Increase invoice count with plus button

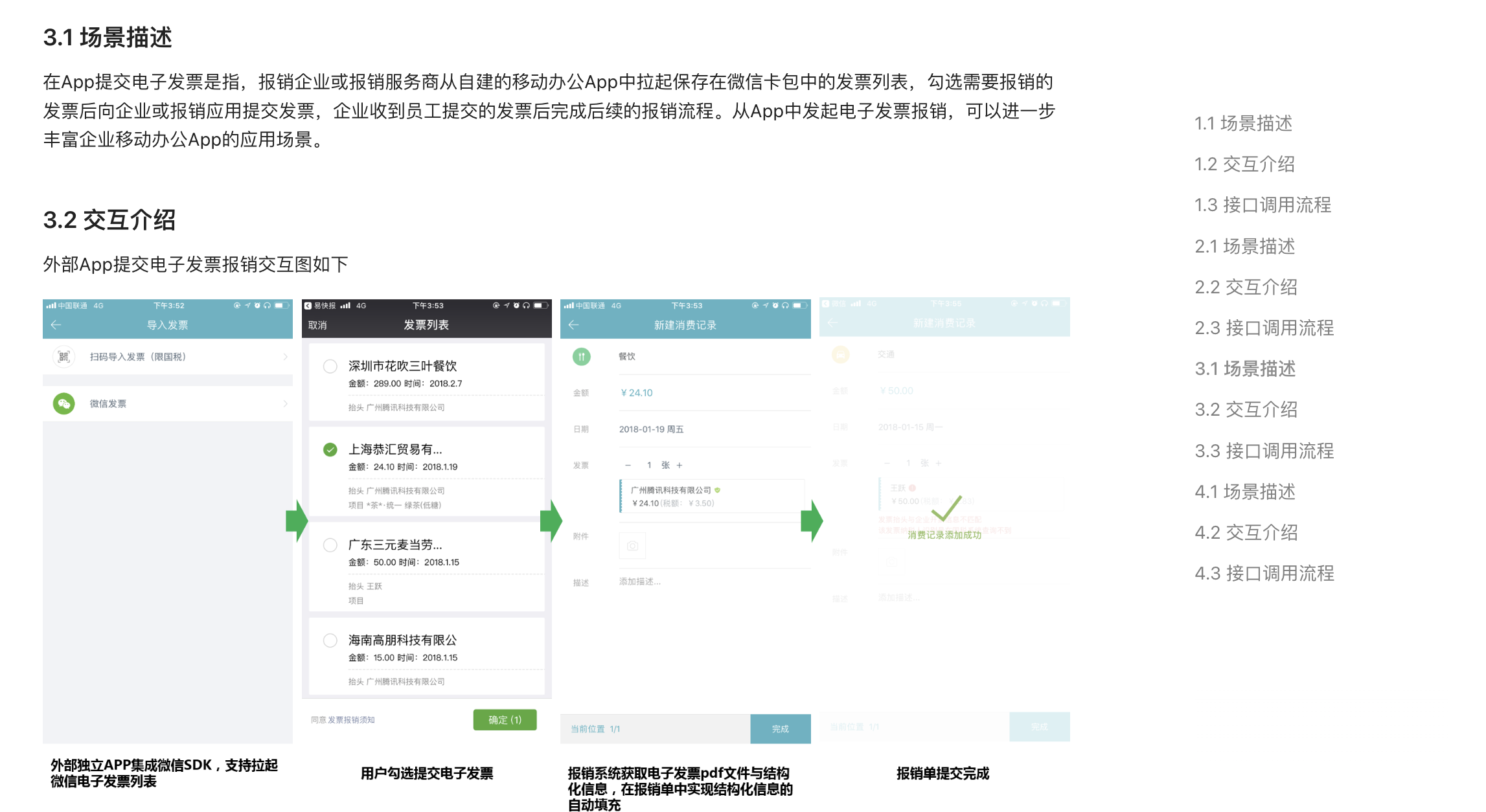tap(680, 465)
